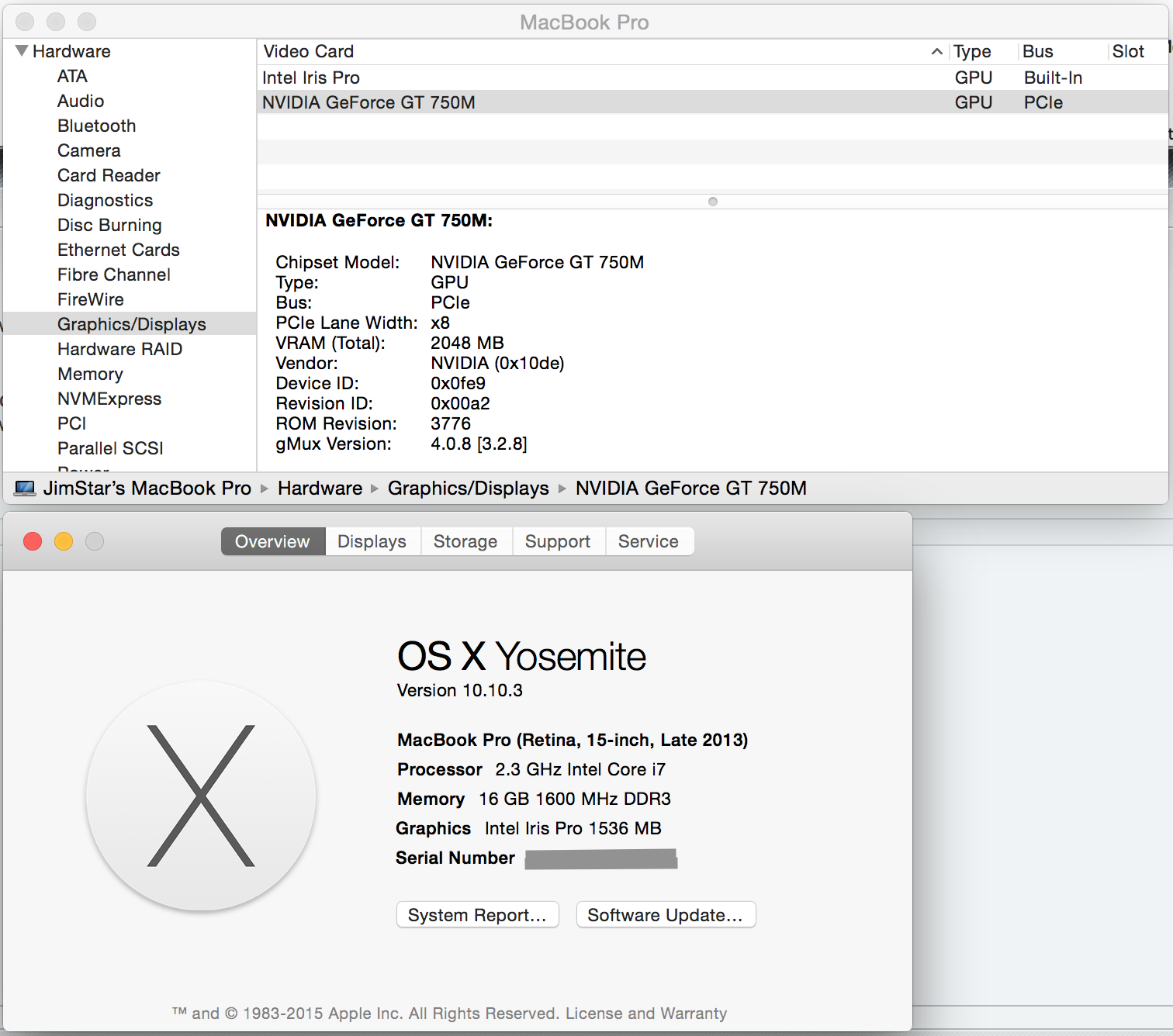The height and width of the screenshot is (1036, 1173).
Task: Collapse the Hardware section disclosure triangle
Action: (22, 51)
